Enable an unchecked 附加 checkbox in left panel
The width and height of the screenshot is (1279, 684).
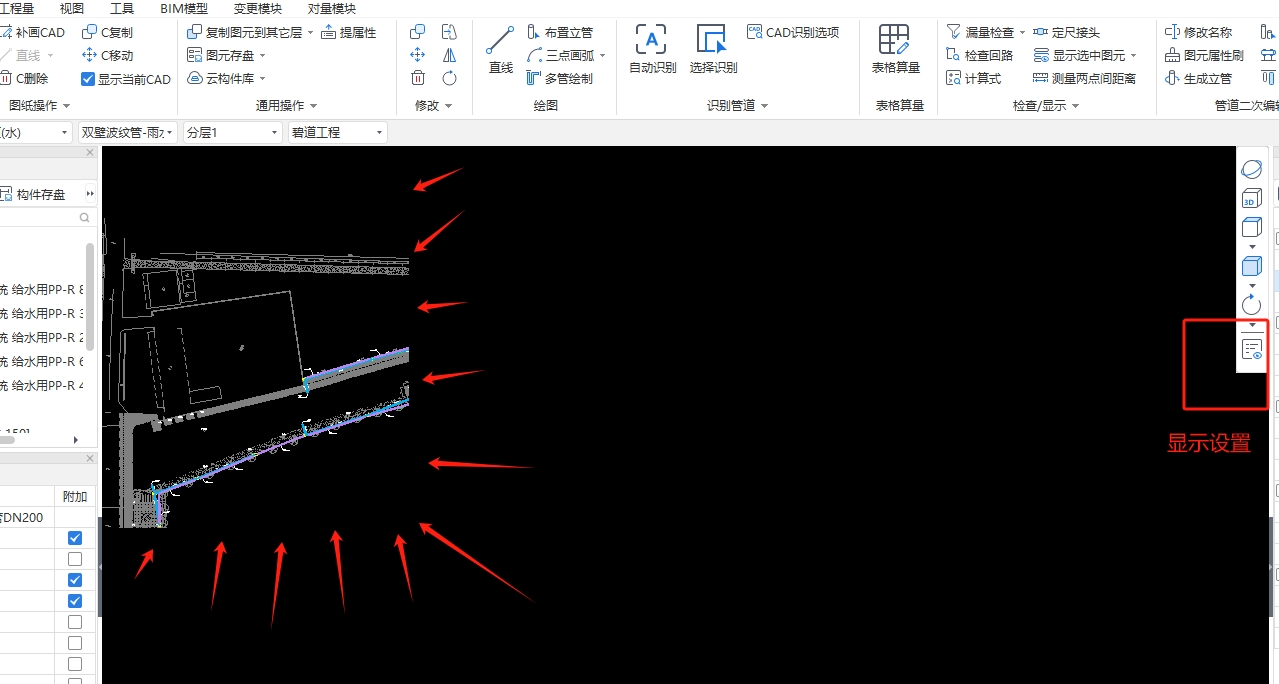pos(75,558)
